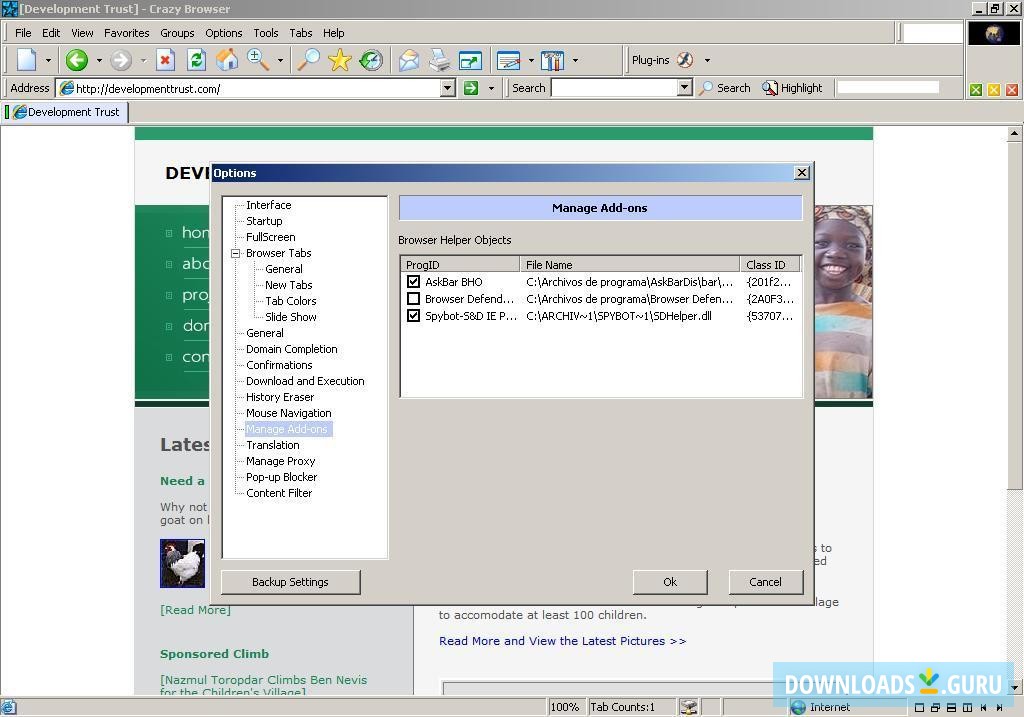Click the ProgID column header
This screenshot has height=717, width=1024.
pos(460,264)
